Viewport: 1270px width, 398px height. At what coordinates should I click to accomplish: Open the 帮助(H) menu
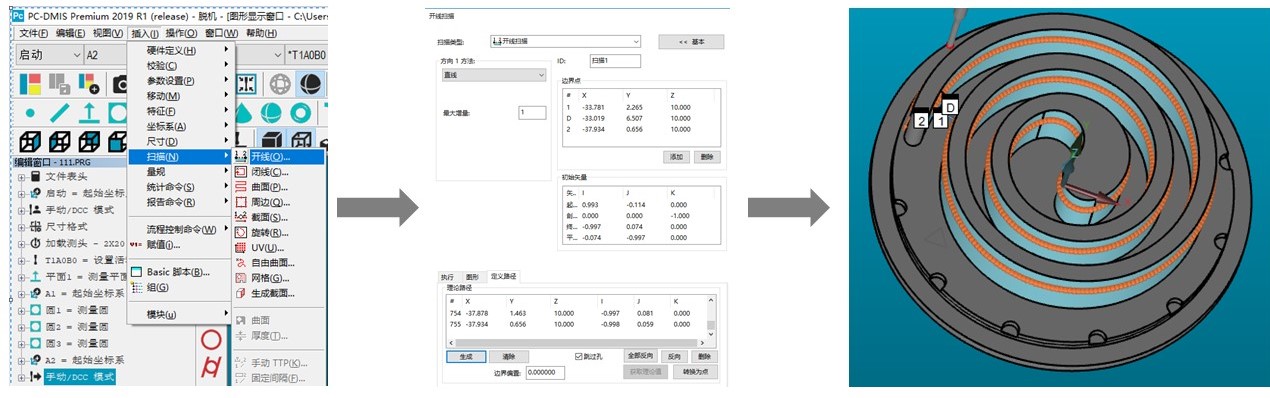(x=261, y=33)
